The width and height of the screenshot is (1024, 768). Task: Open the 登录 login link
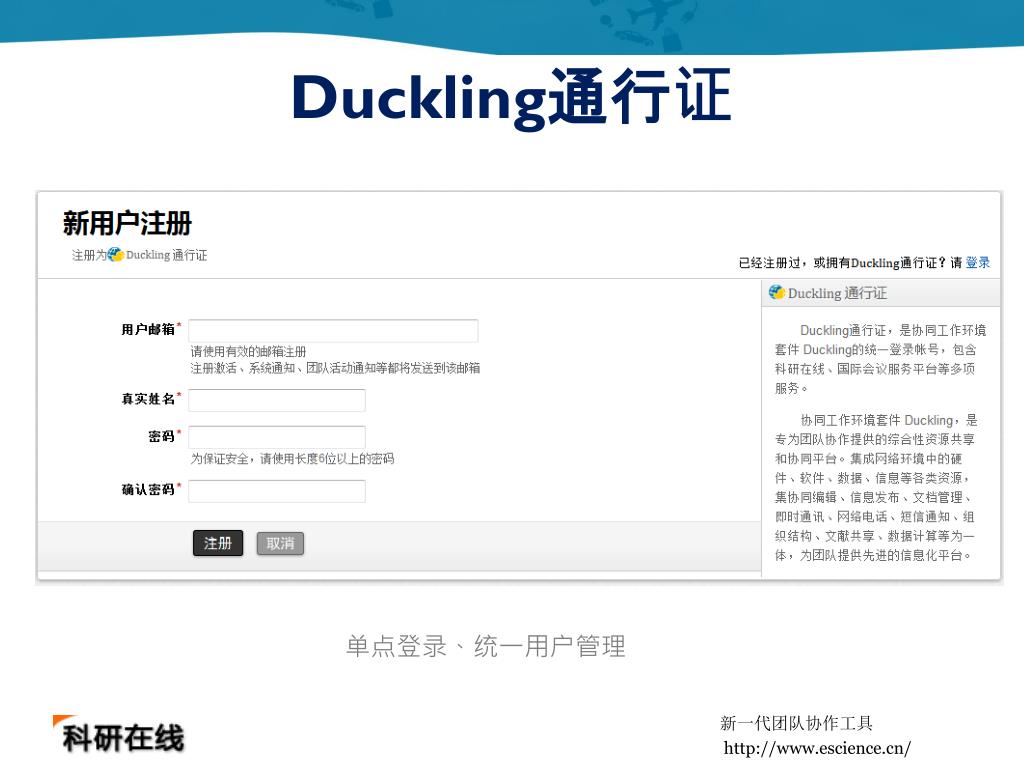pos(978,263)
